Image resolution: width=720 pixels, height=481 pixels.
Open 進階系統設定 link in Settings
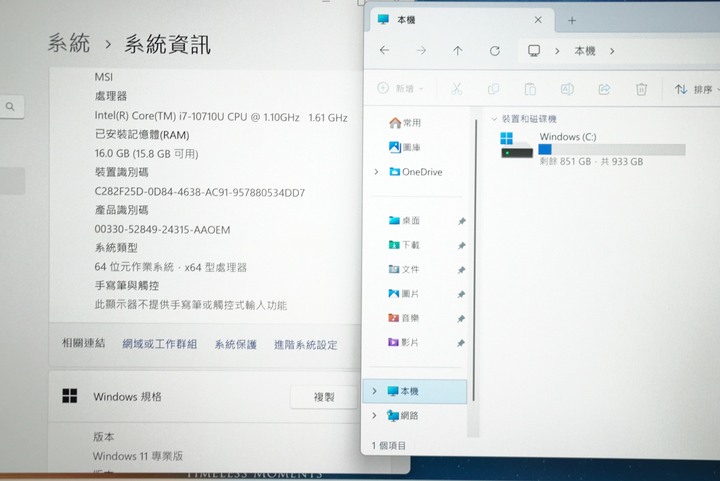[x=306, y=345]
